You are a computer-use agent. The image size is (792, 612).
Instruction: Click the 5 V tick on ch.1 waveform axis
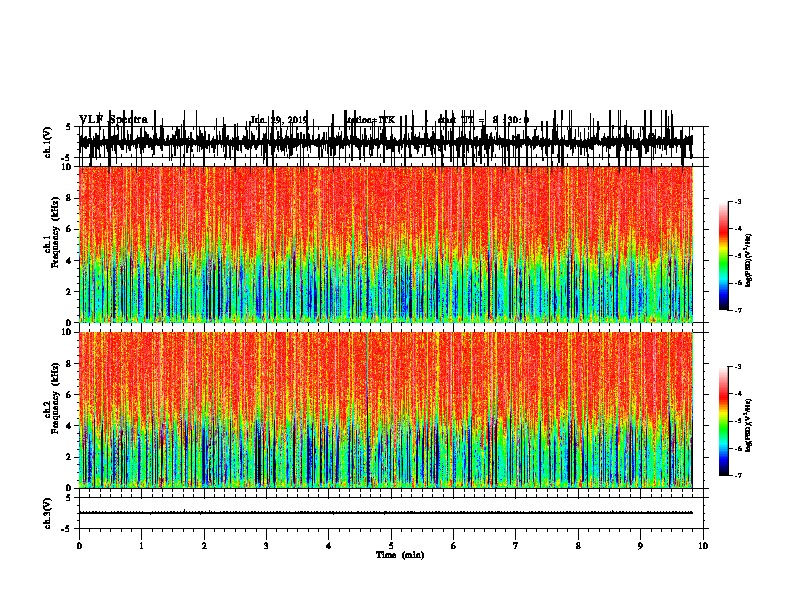[x=68, y=127]
